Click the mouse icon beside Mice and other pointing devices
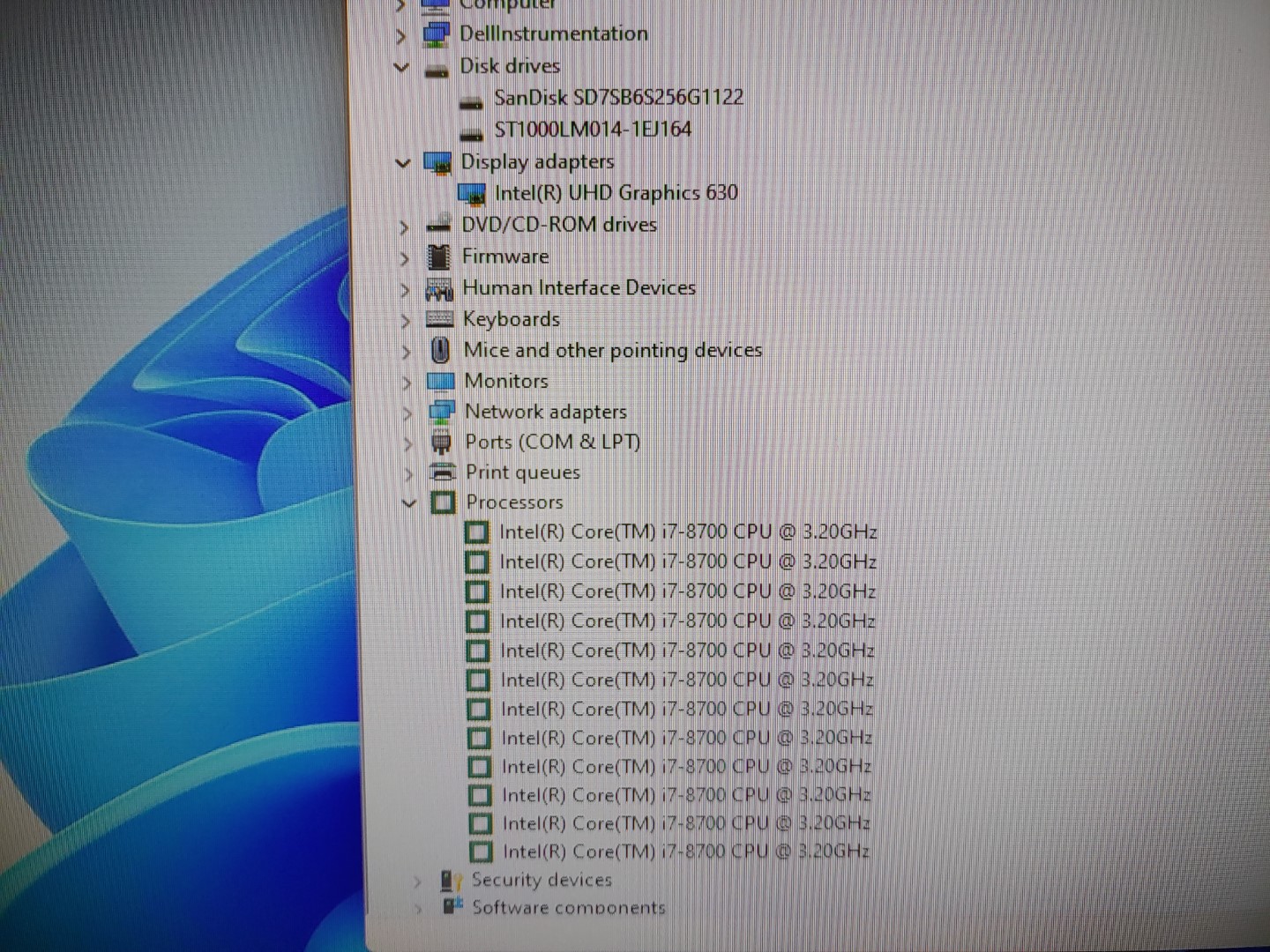 tap(440, 350)
